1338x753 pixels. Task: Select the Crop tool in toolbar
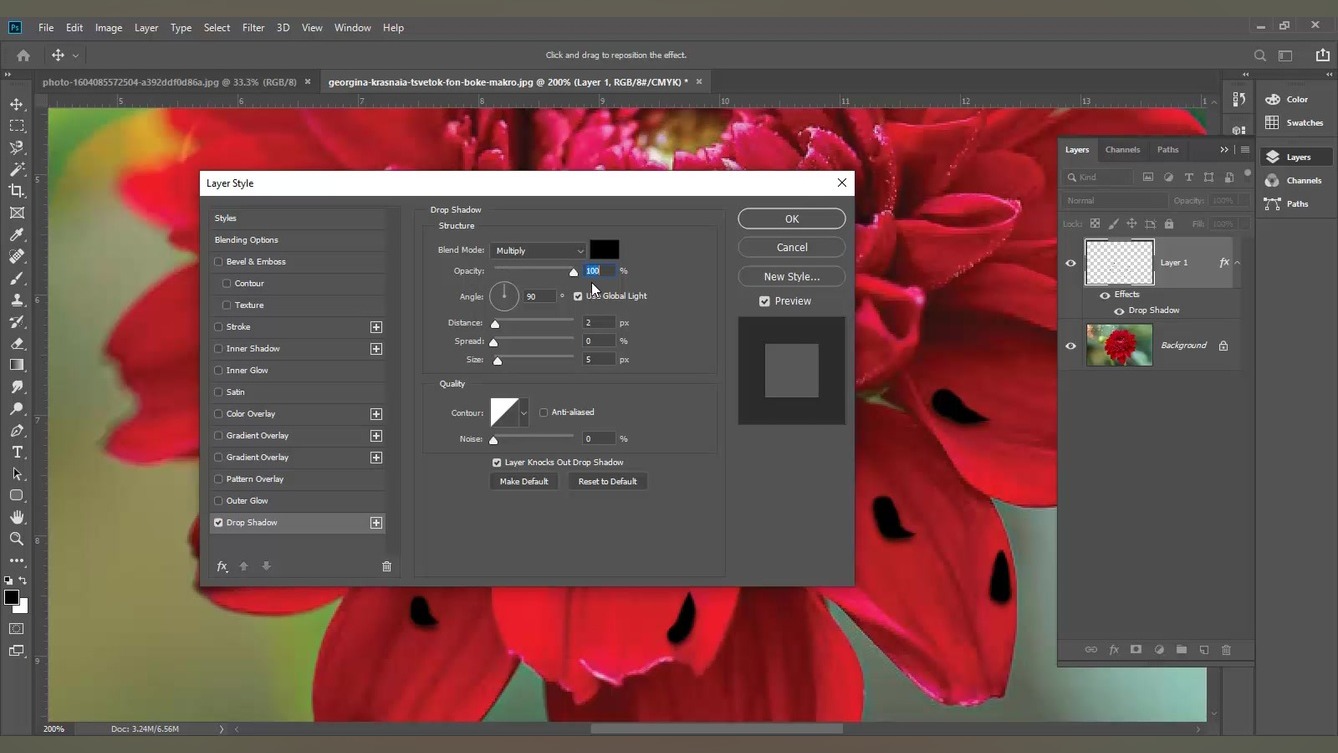pos(17,191)
